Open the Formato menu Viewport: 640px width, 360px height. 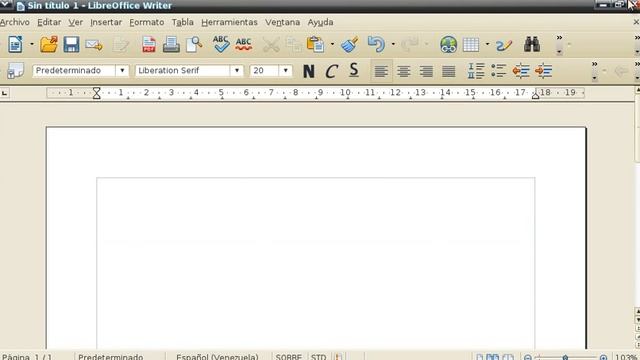(x=147, y=22)
